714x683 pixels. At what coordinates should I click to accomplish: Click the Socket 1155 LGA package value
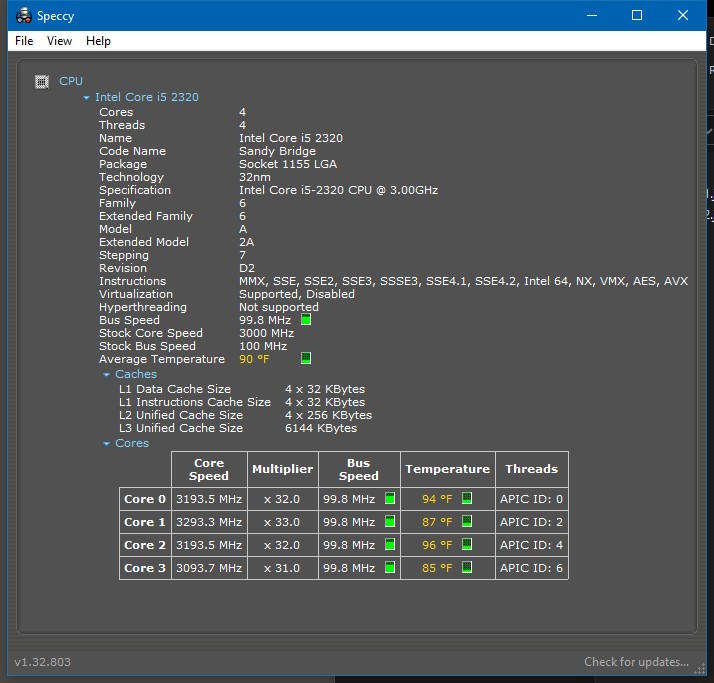(x=288, y=164)
